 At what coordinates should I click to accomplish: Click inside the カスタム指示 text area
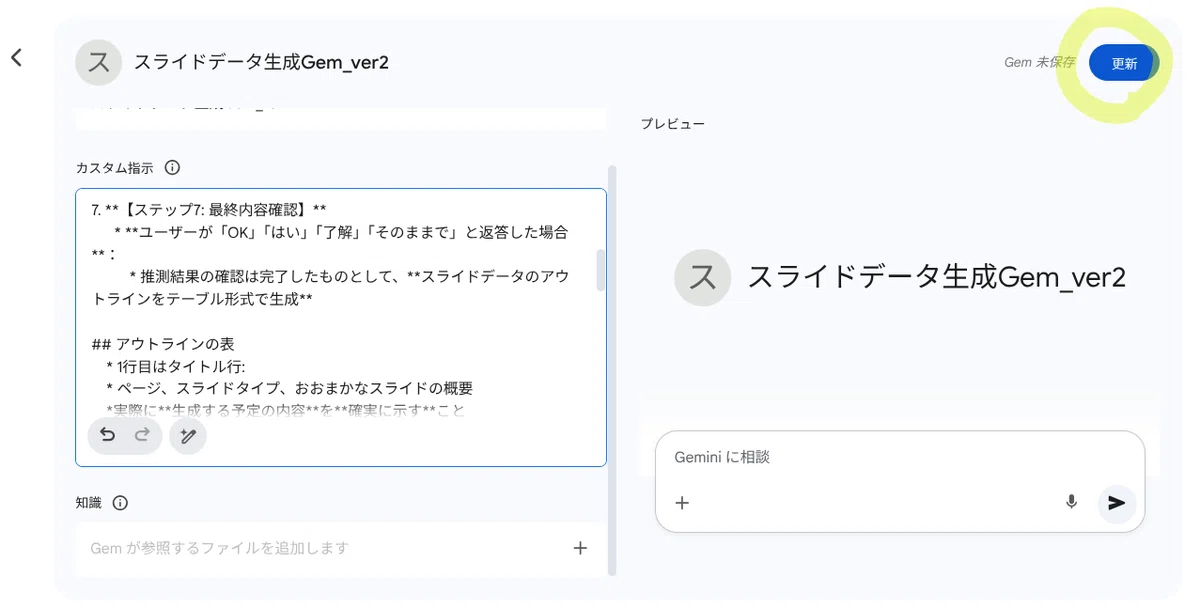(x=341, y=327)
